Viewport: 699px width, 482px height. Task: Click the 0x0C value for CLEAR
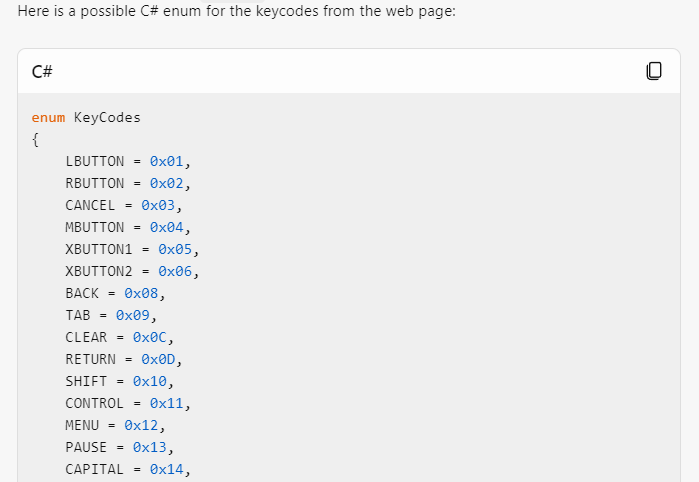(x=149, y=337)
